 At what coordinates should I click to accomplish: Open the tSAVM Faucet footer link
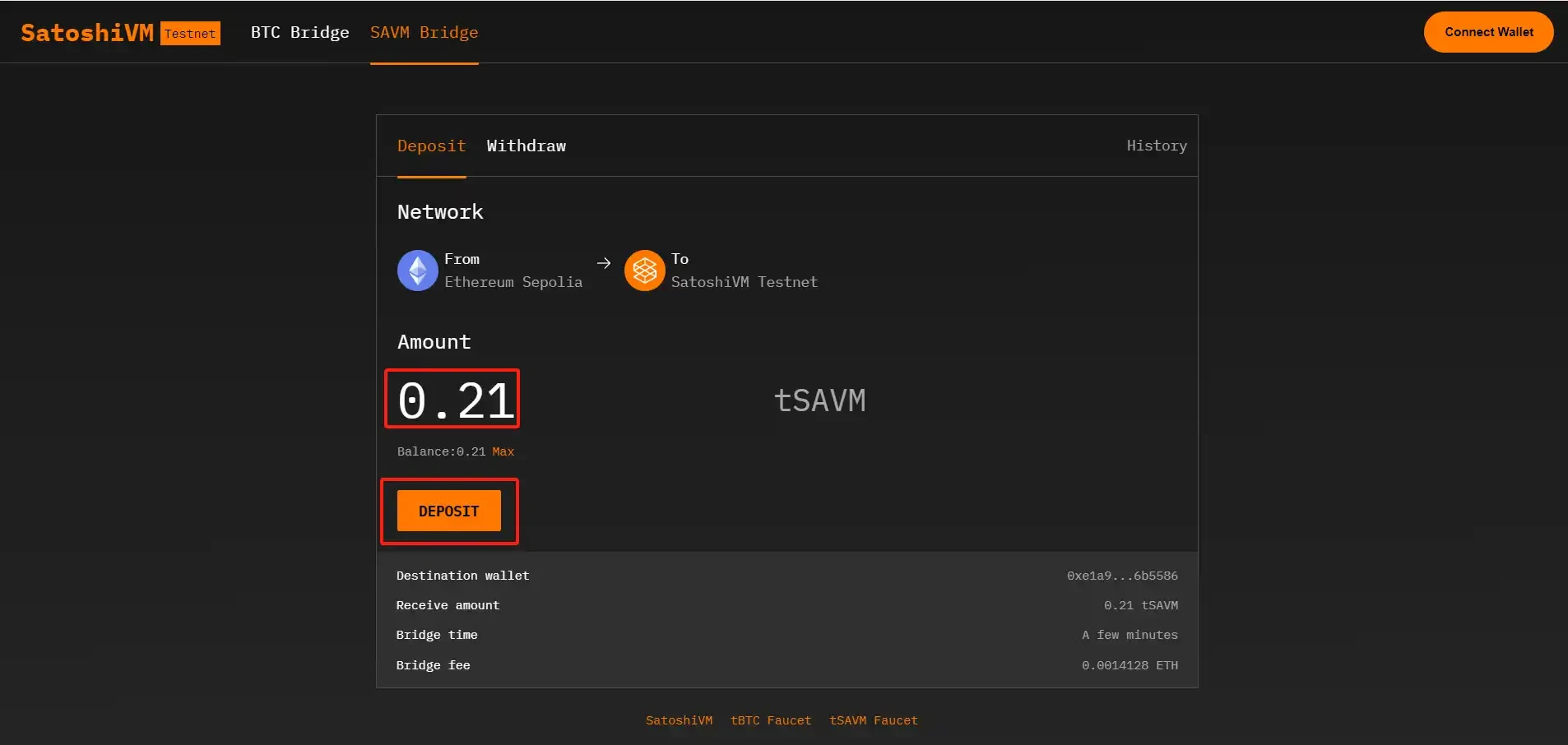click(873, 720)
